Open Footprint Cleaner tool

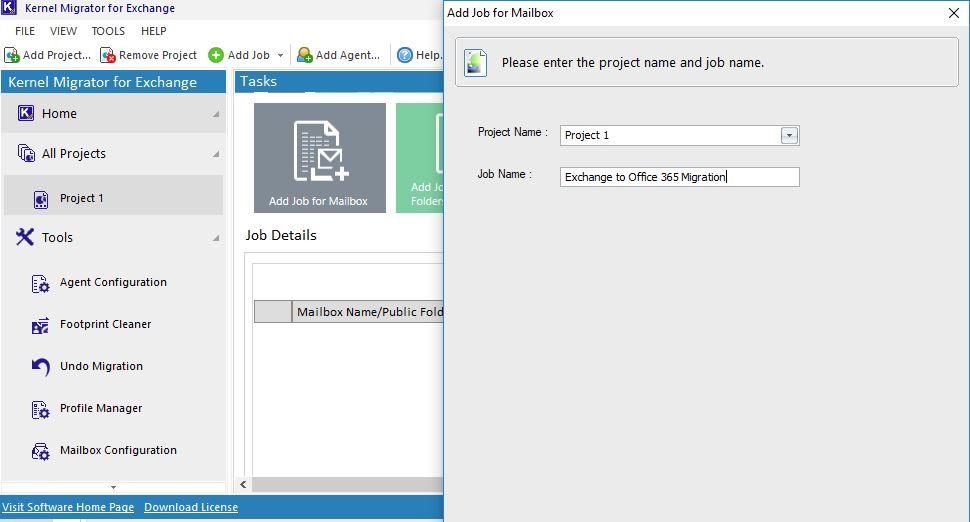[105, 324]
